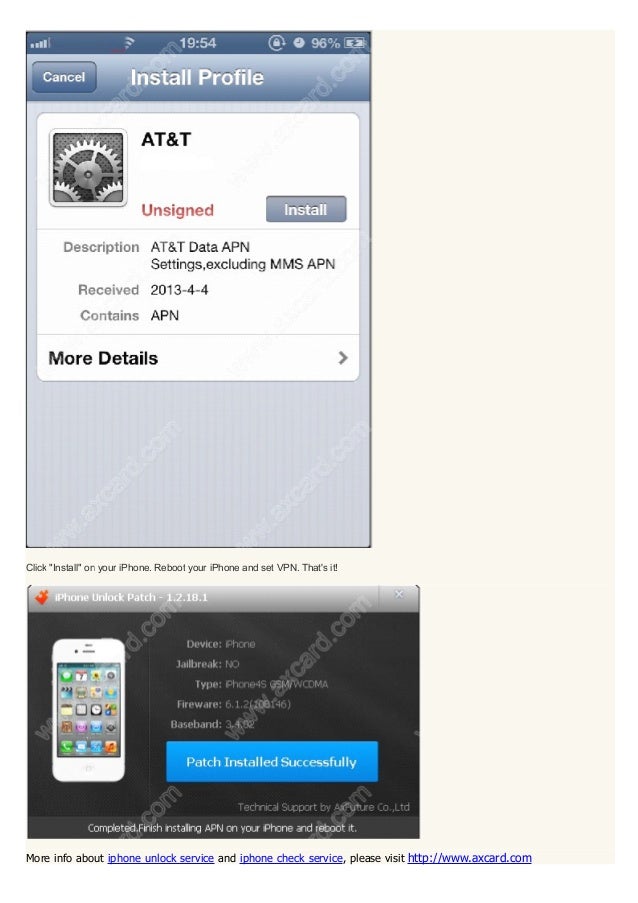This screenshot has height=903, width=638.
Task: Expand More Details chevron arrow
Action: coord(343,358)
